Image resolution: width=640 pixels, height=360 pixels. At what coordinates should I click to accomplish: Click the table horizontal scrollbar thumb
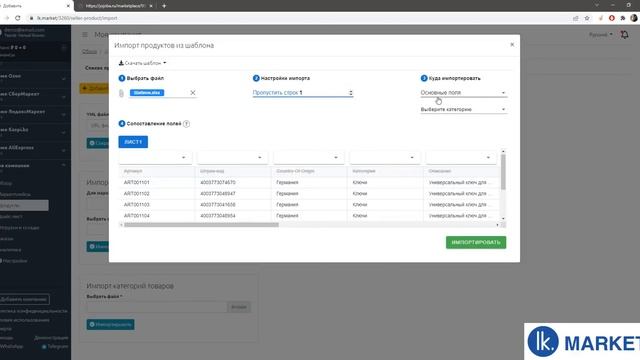pyautogui.click(x=201, y=225)
